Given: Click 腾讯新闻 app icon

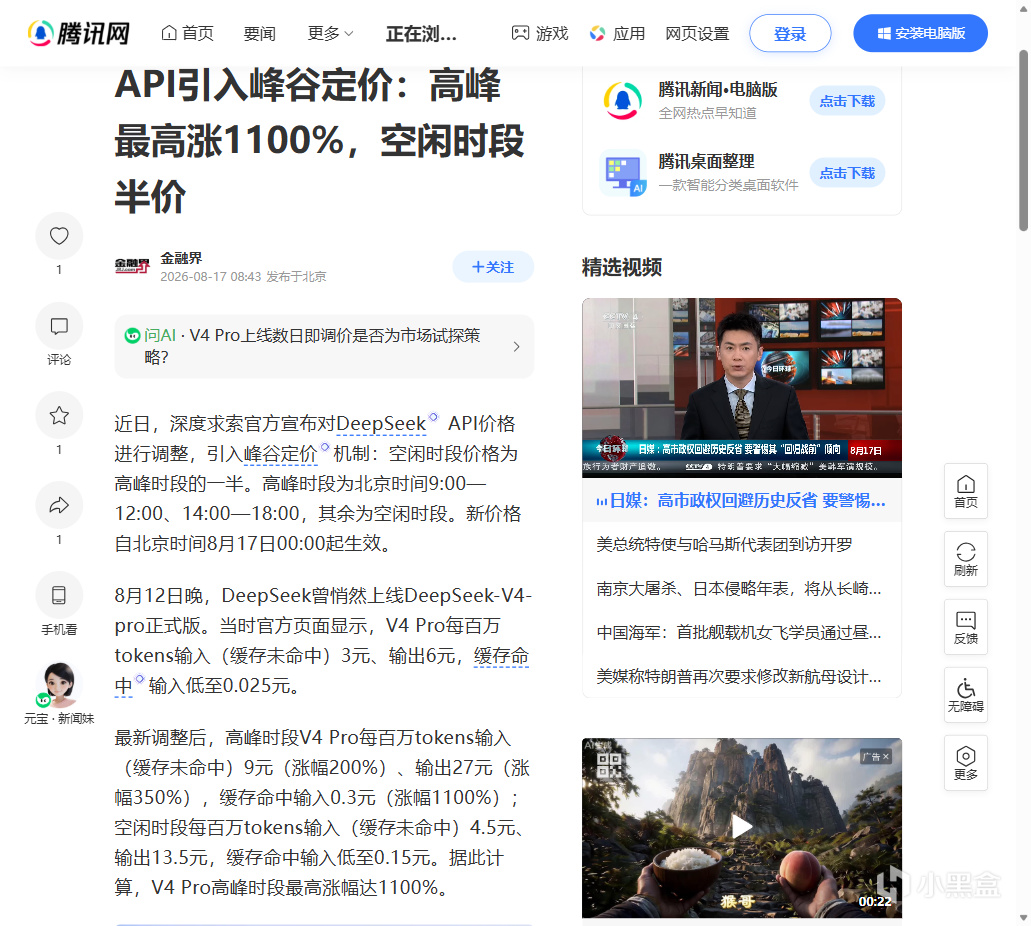Looking at the screenshot, I should pyautogui.click(x=623, y=101).
